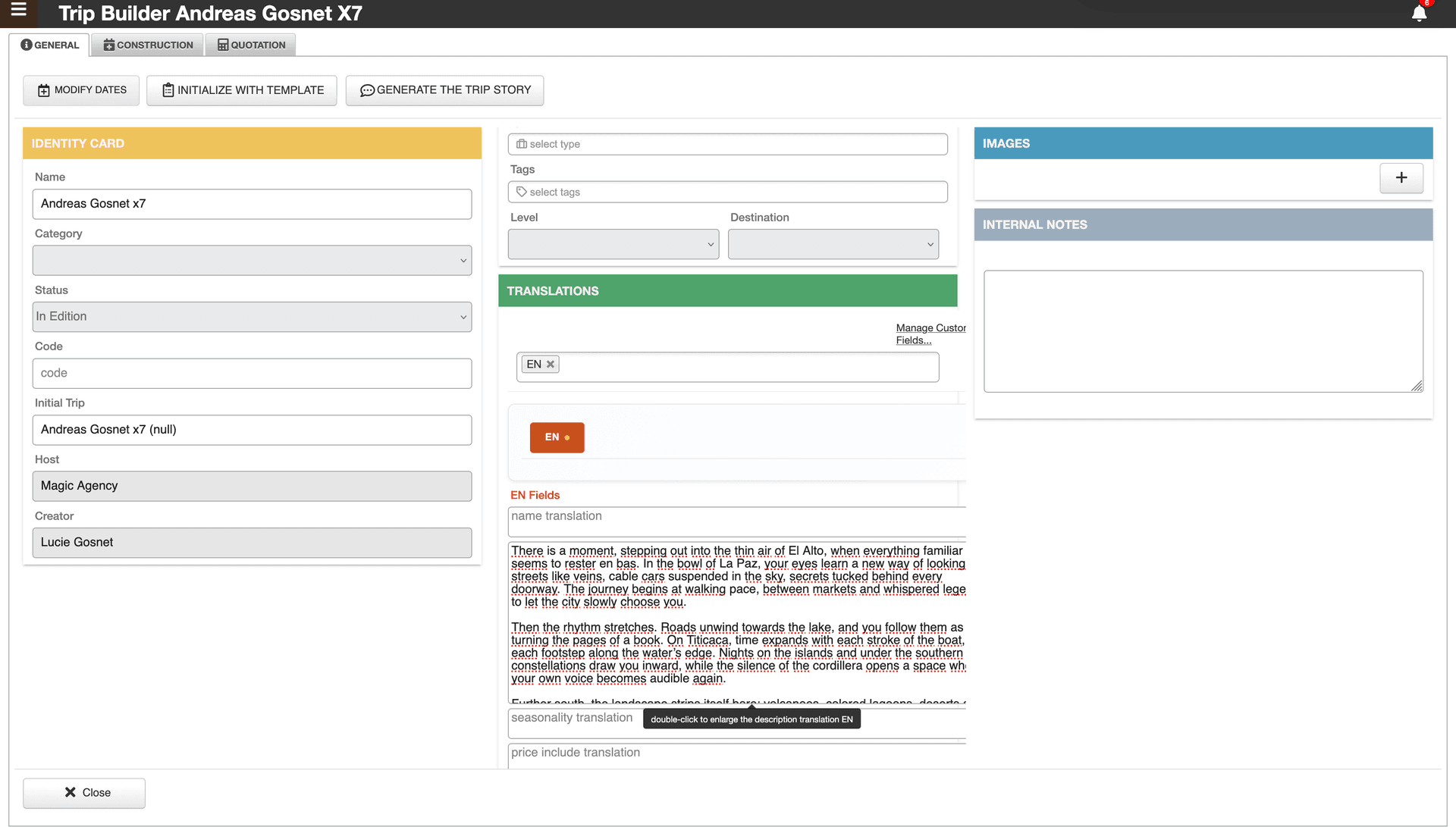Grab the notes textarea resize handle
Screen dimensions: 1456x827
(1417, 386)
